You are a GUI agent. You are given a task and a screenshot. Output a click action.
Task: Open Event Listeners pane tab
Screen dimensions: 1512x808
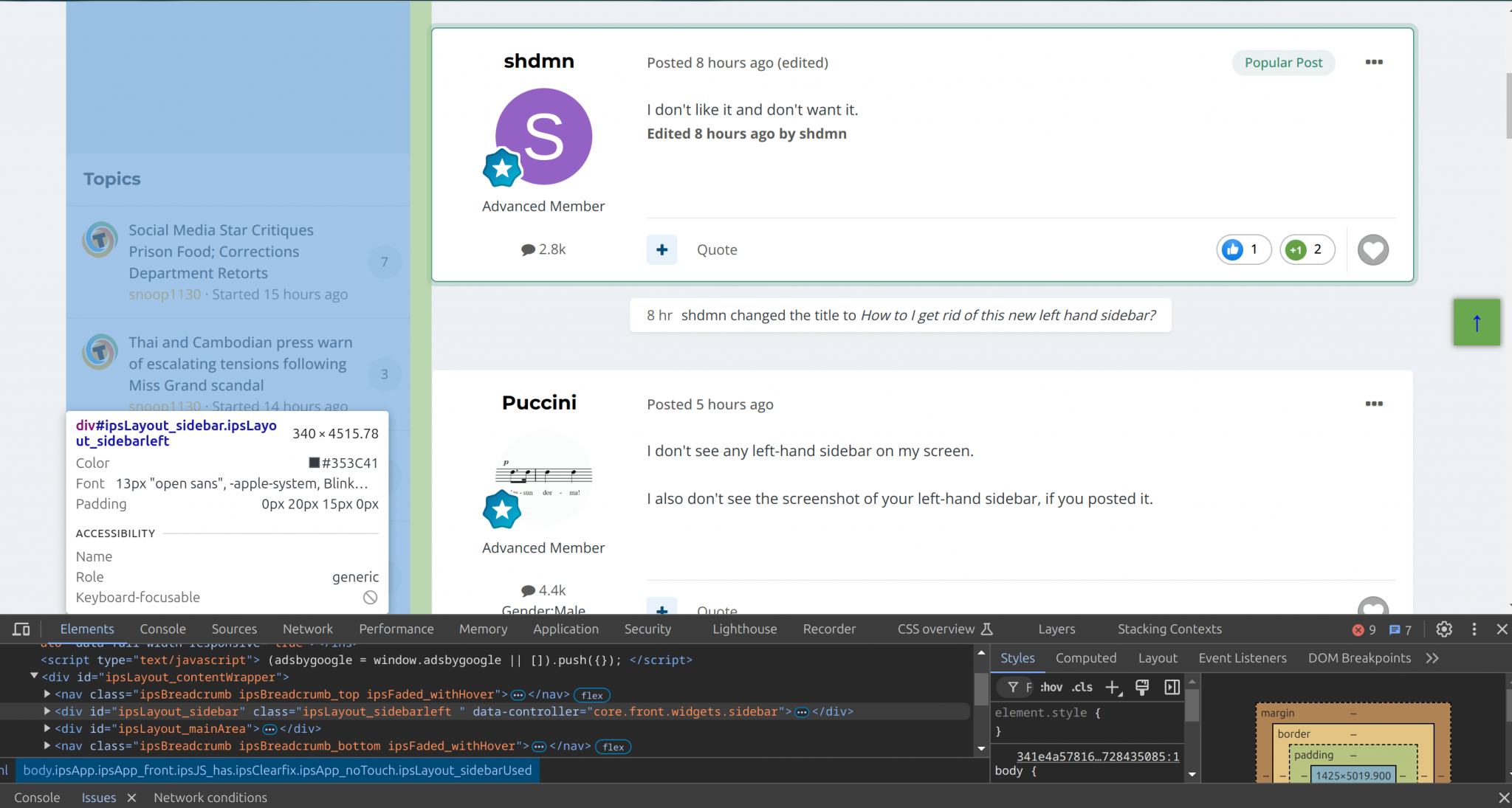point(1243,658)
